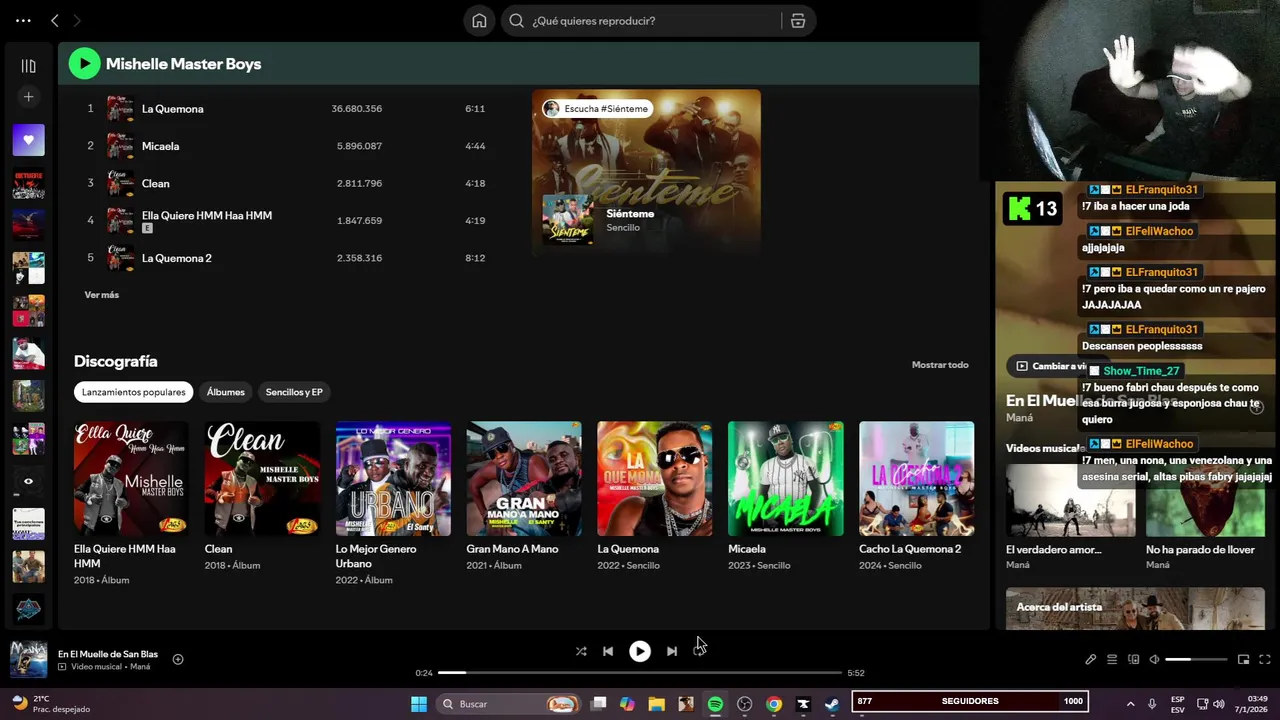The width and height of the screenshot is (1280, 720).
Task: Select Sencillos y EP filter chip
Action: (x=294, y=392)
